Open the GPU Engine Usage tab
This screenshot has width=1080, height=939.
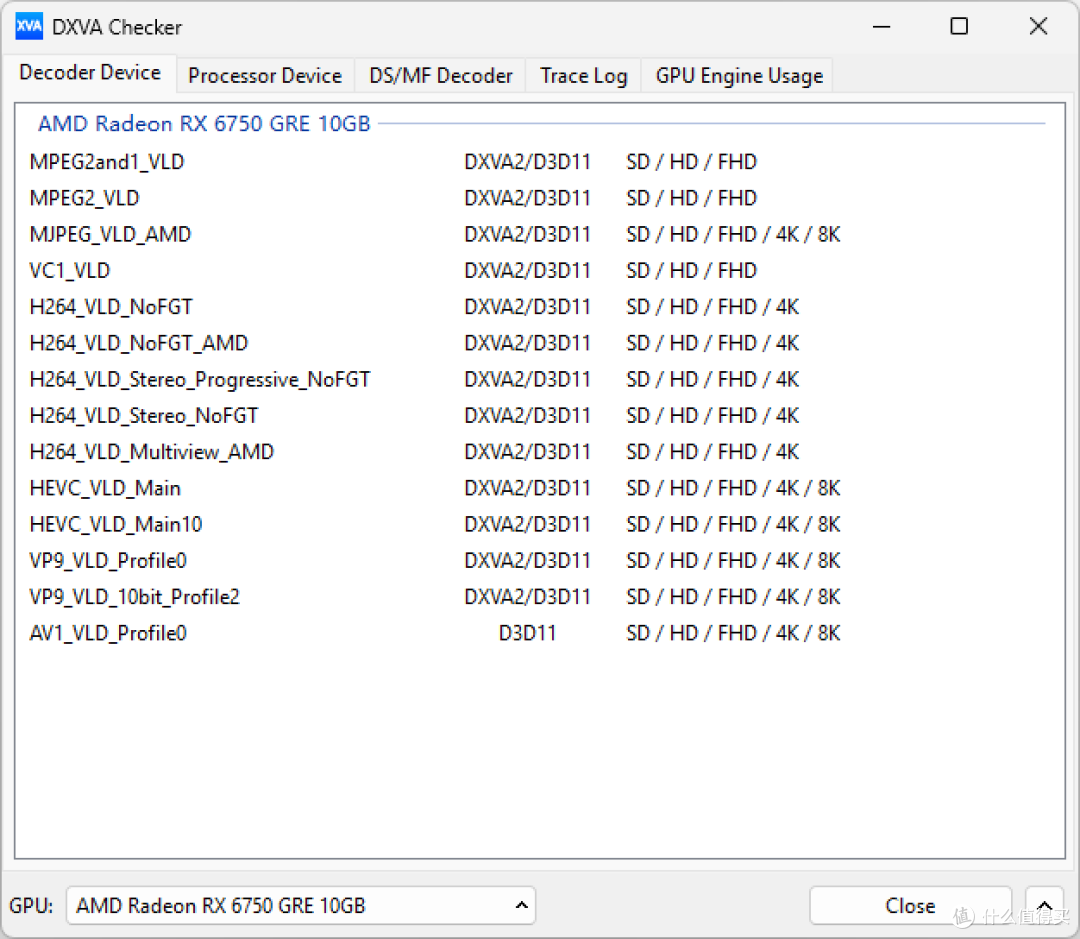pos(738,76)
